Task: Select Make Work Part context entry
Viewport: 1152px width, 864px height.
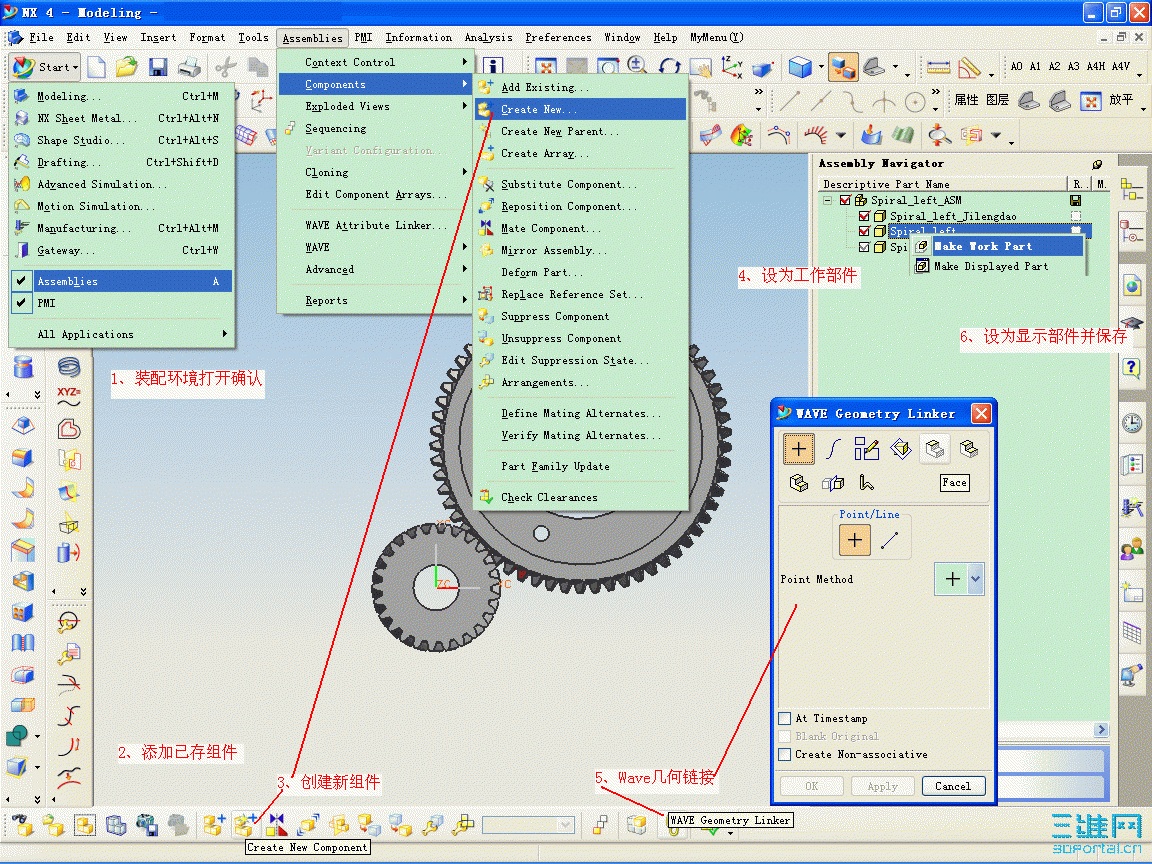Action: tap(998, 247)
